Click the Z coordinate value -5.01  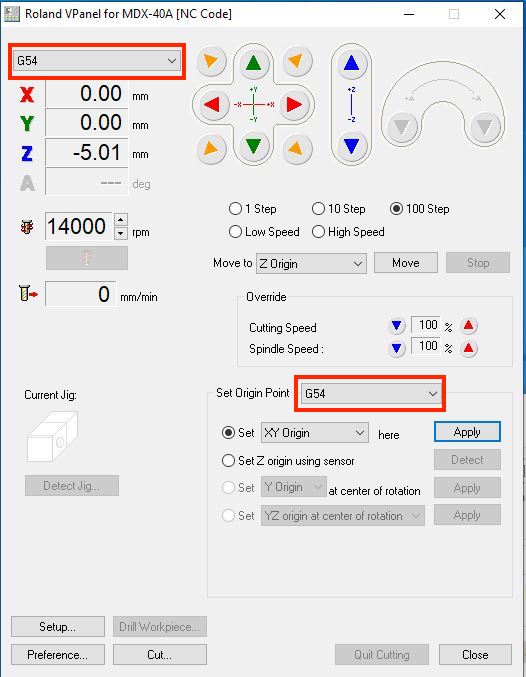pos(87,153)
